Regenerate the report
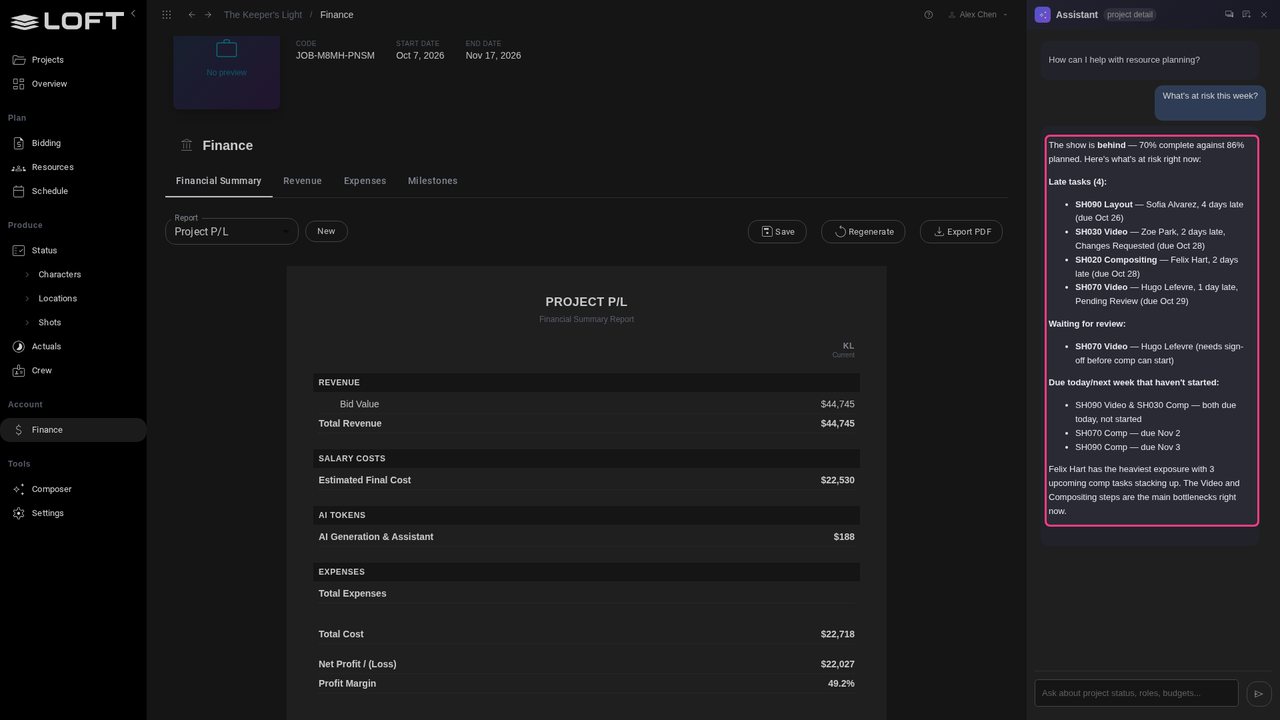This screenshot has height=720, width=1280. click(x=863, y=231)
